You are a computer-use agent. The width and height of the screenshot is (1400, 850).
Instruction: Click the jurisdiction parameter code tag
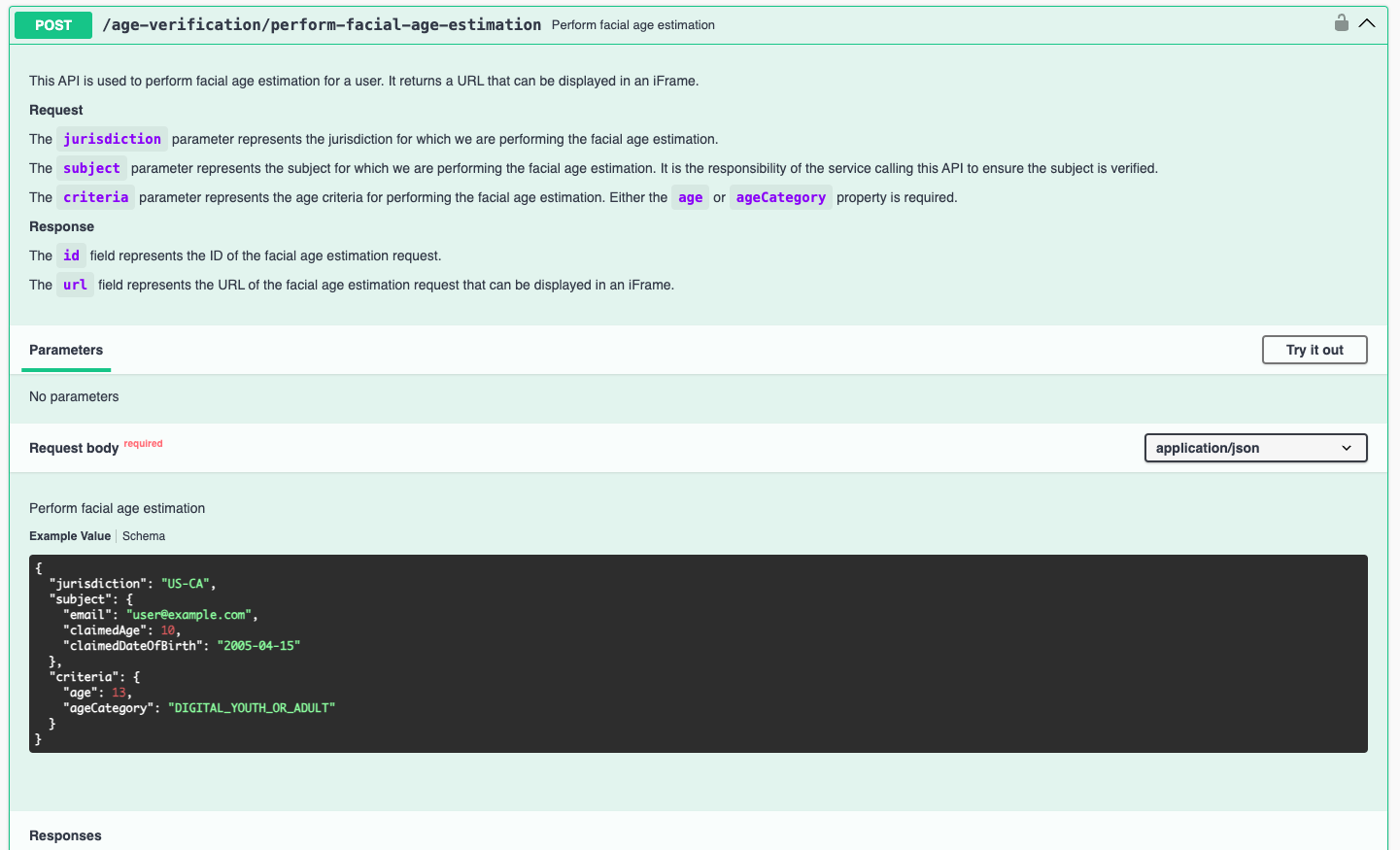coord(112,139)
